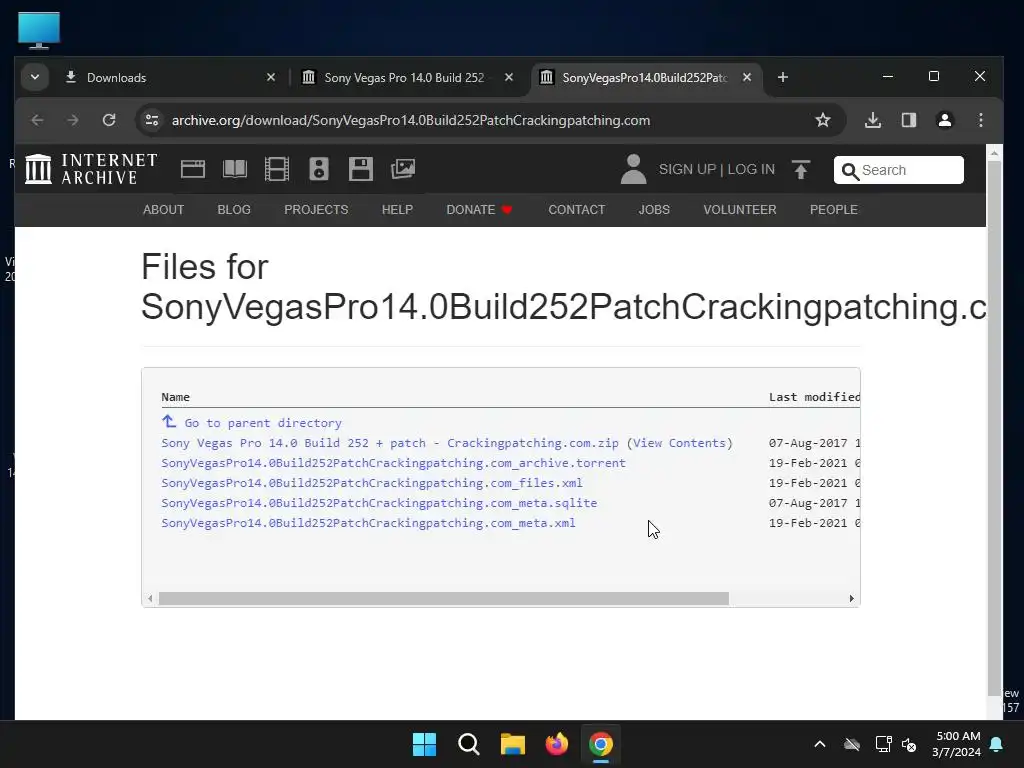Select the SonyVegasPro14.0Build252Patc tab

645,78
